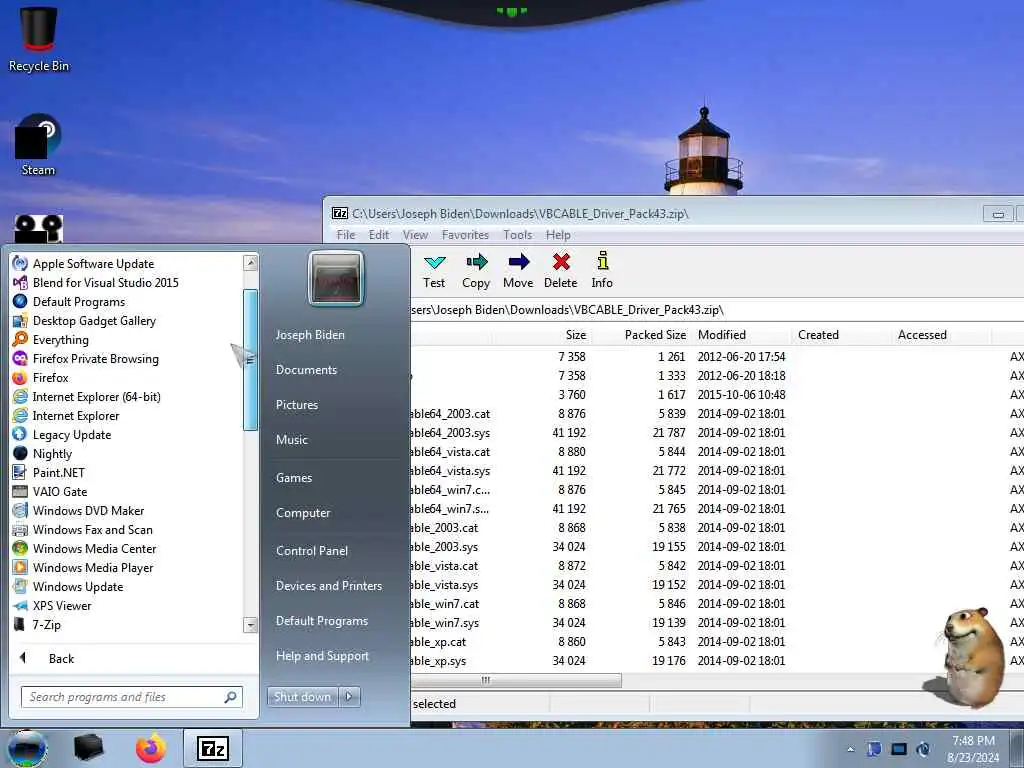Click the 7-Zip taskbar button
This screenshot has width=1024, height=768.
point(213,748)
